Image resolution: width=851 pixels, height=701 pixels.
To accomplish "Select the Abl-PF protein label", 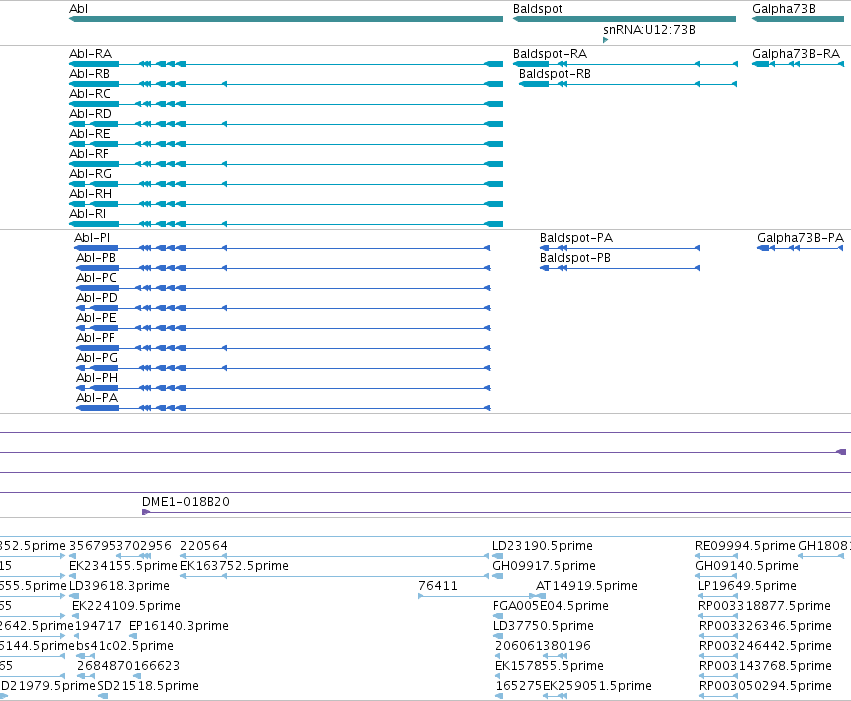I will click(96, 338).
